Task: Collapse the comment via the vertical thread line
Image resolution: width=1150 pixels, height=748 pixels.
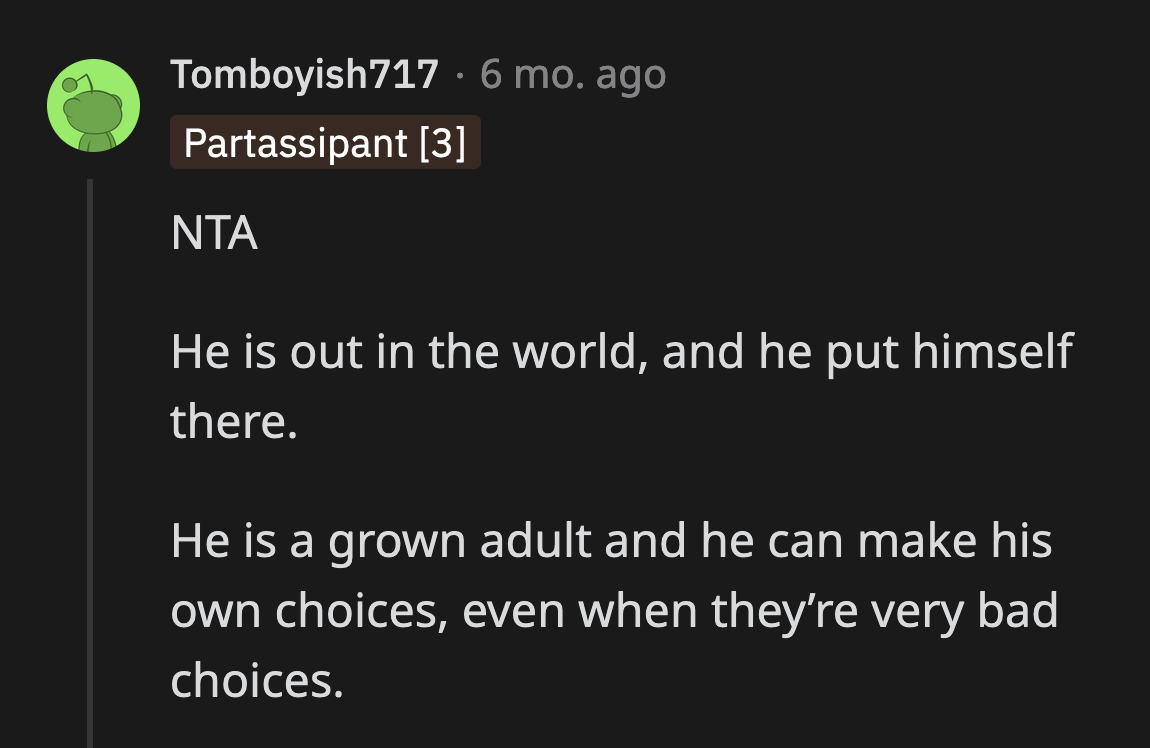Action: pos(90,460)
